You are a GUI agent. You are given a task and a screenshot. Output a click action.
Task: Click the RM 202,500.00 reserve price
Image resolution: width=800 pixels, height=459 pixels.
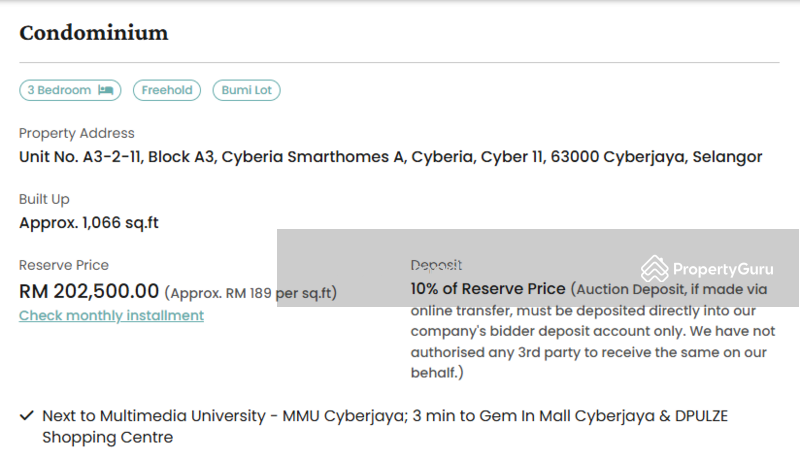[x=89, y=291]
